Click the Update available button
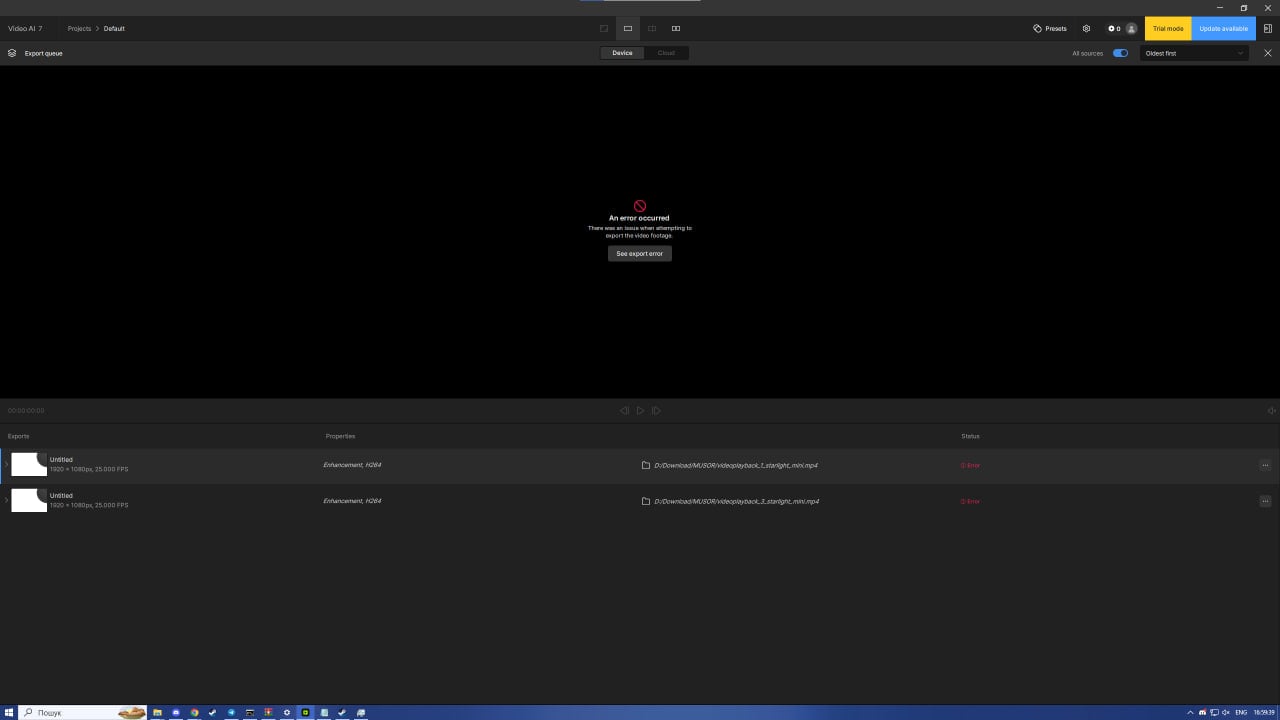The image size is (1280, 720). point(1223,29)
